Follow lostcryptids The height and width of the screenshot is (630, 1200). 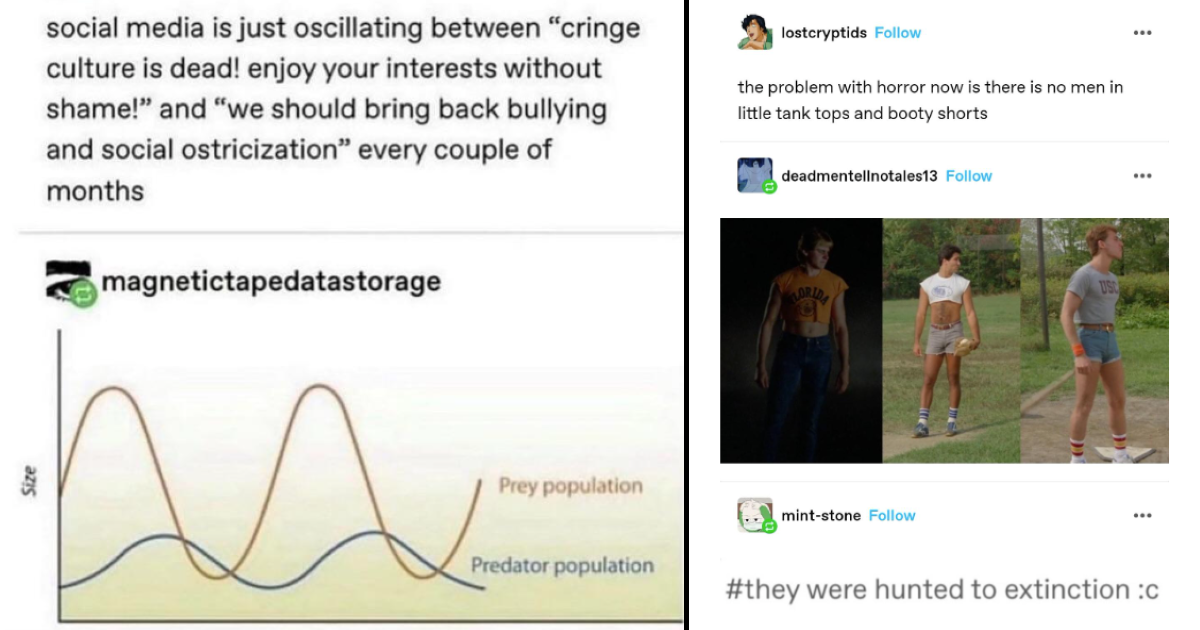click(897, 33)
